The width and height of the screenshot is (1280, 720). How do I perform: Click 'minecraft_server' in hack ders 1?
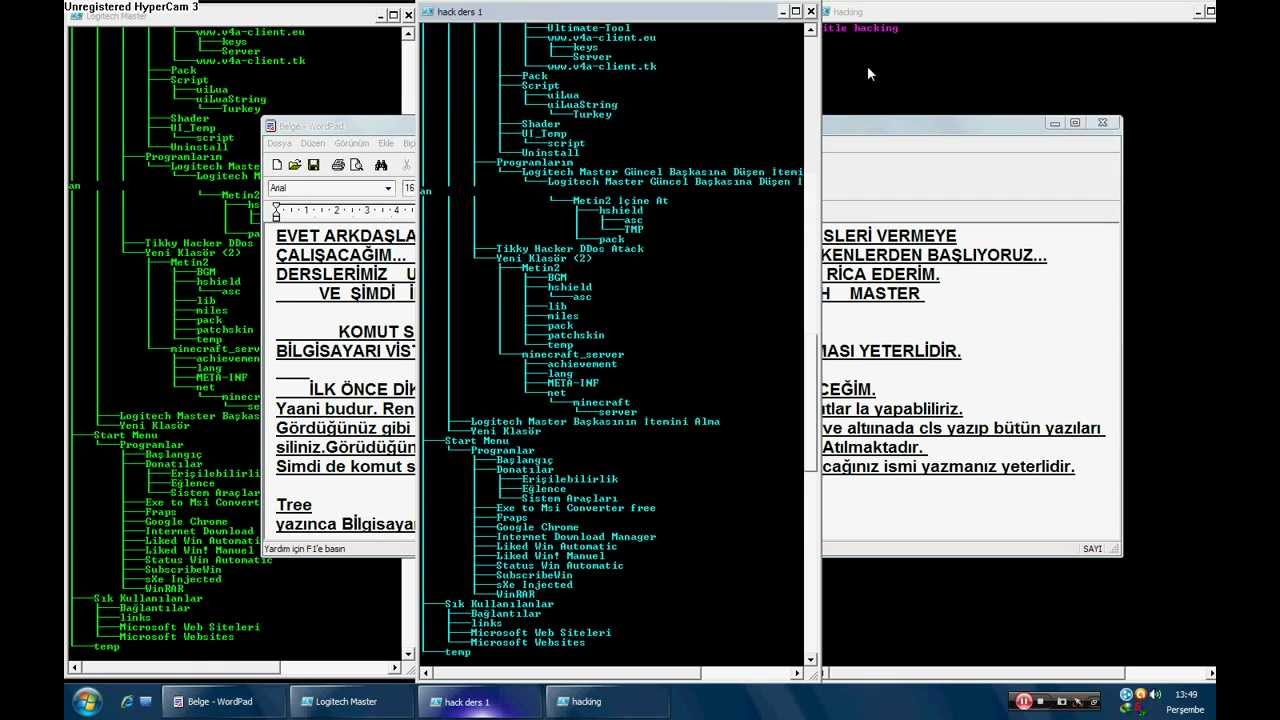(572, 355)
